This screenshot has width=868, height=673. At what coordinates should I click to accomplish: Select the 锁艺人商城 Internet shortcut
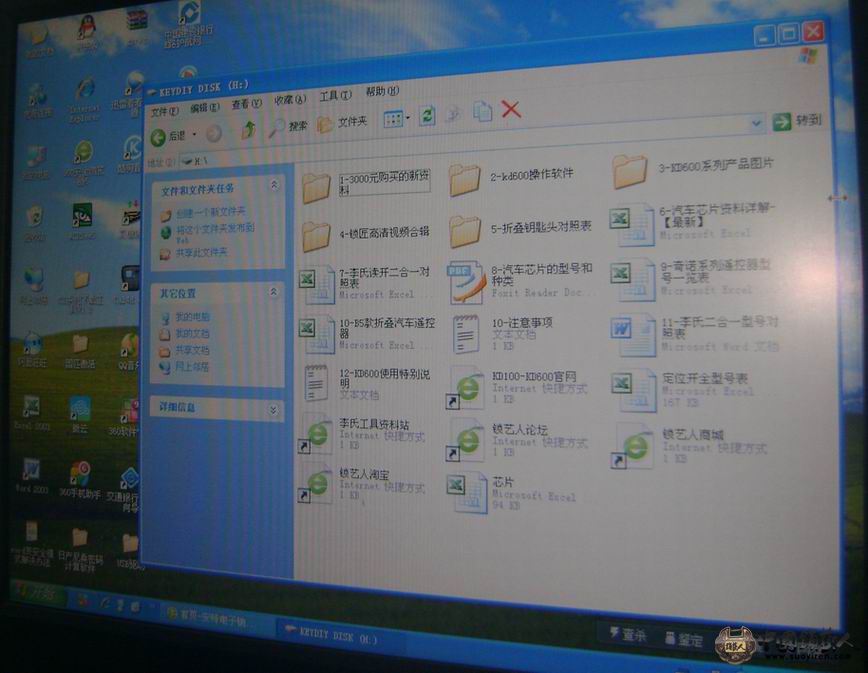pyautogui.click(x=690, y=446)
